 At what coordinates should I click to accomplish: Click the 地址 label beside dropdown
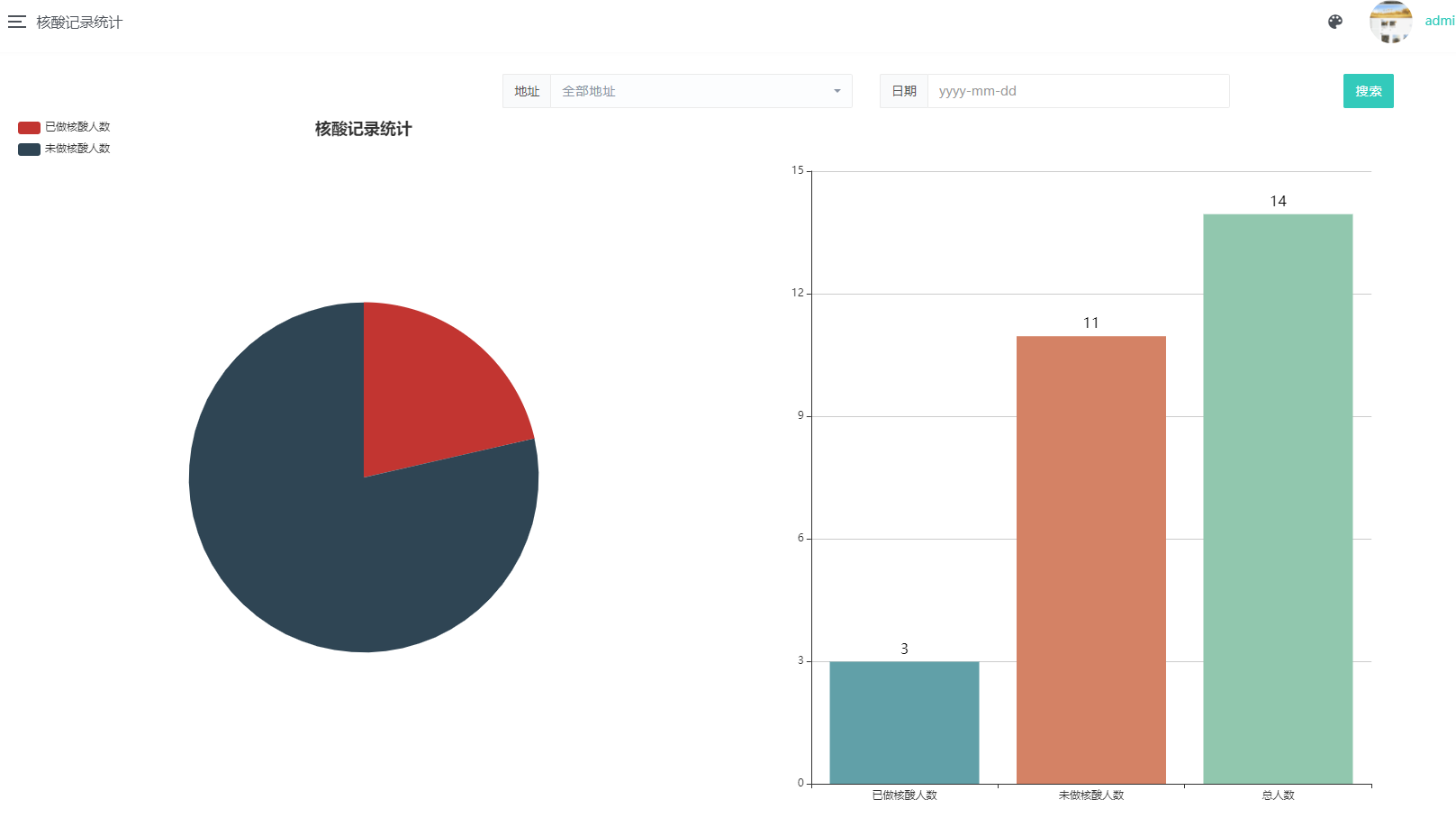tap(527, 91)
